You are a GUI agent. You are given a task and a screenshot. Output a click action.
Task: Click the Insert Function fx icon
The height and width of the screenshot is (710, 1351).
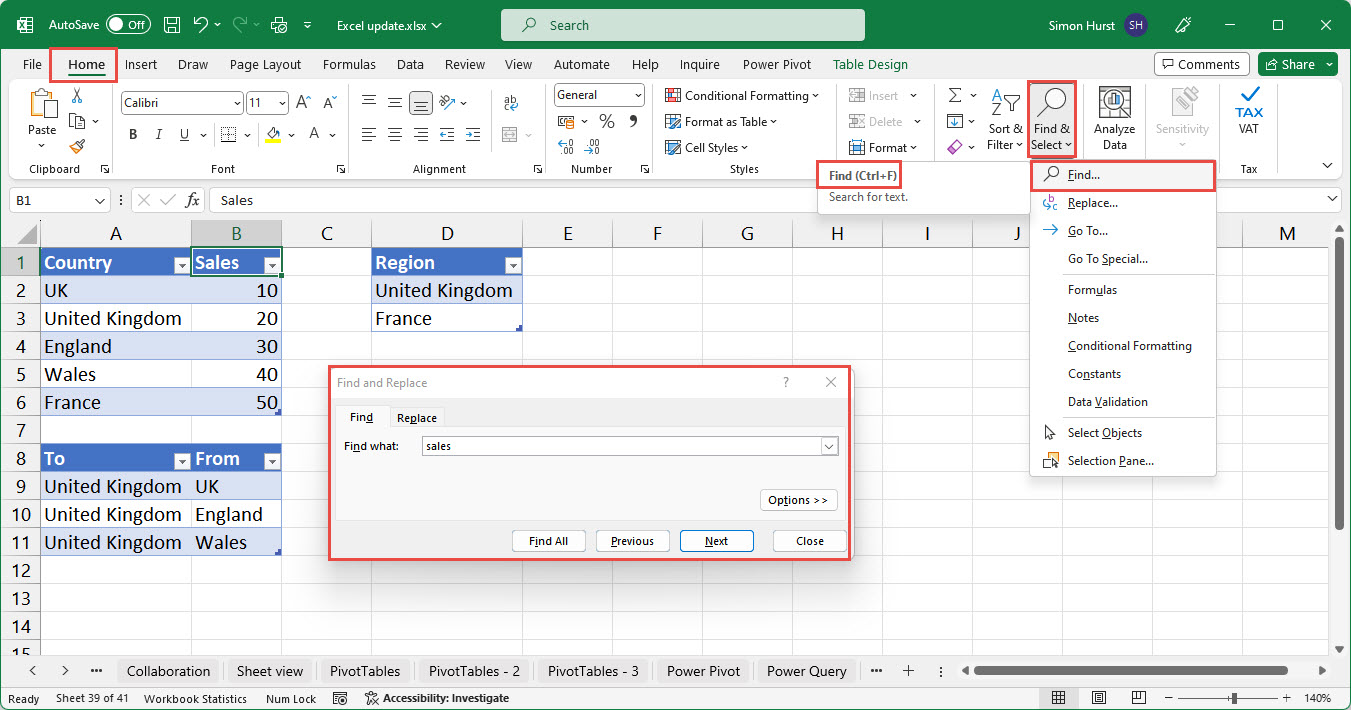[193, 200]
